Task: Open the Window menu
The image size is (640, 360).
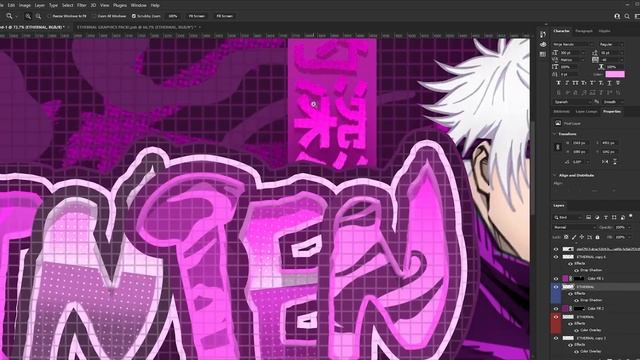Action: pyautogui.click(x=138, y=5)
